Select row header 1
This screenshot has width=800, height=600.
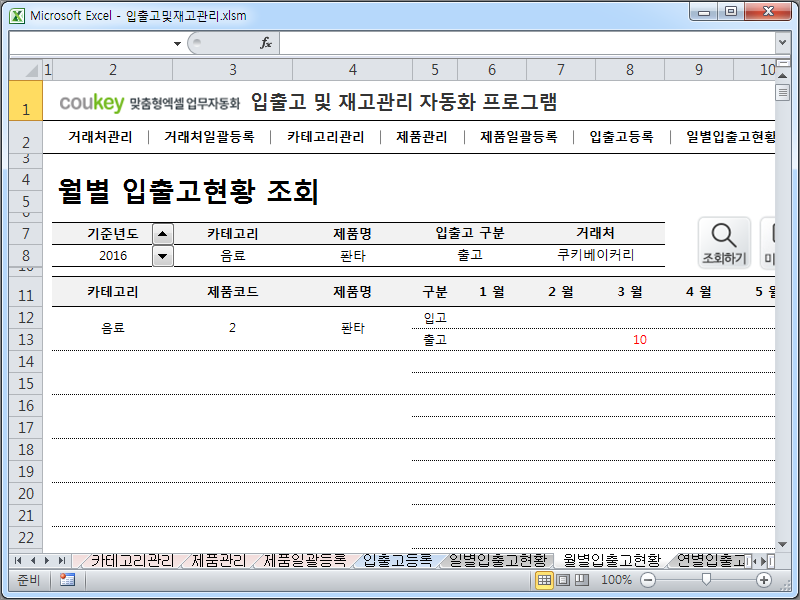pyautogui.click(x=26, y=101)
